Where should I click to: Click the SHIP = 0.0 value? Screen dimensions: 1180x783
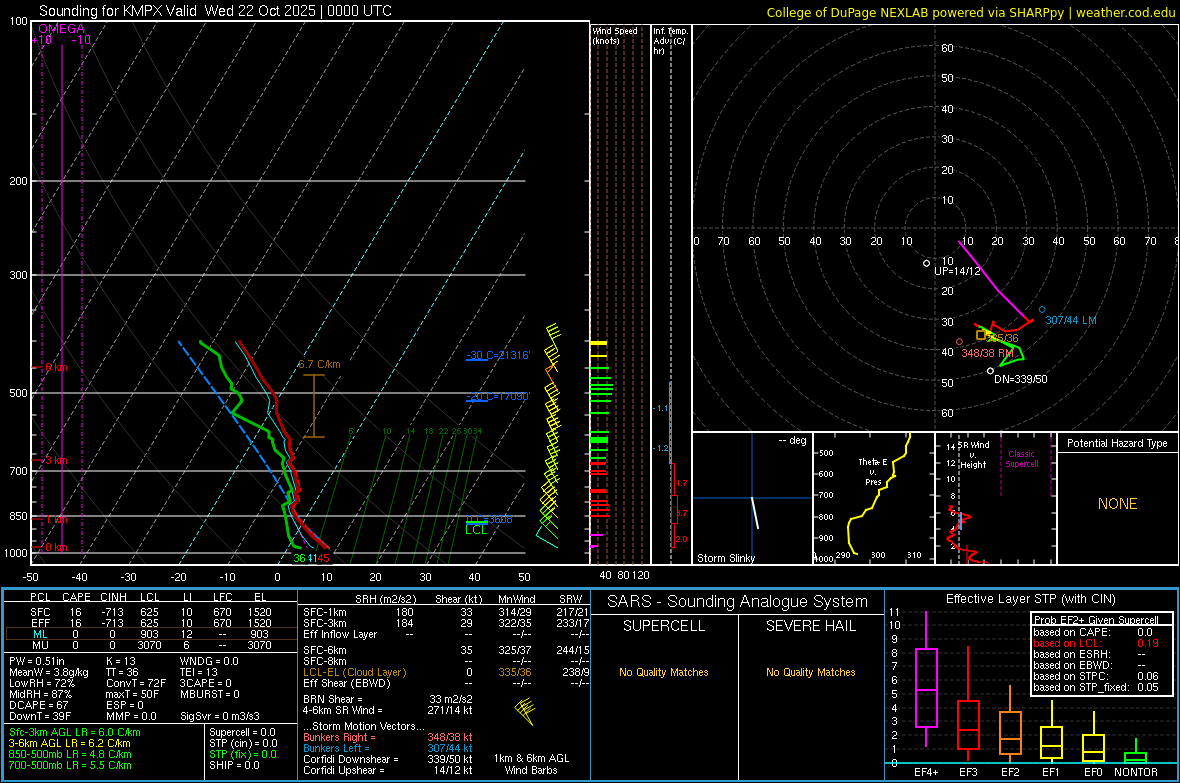234,765
